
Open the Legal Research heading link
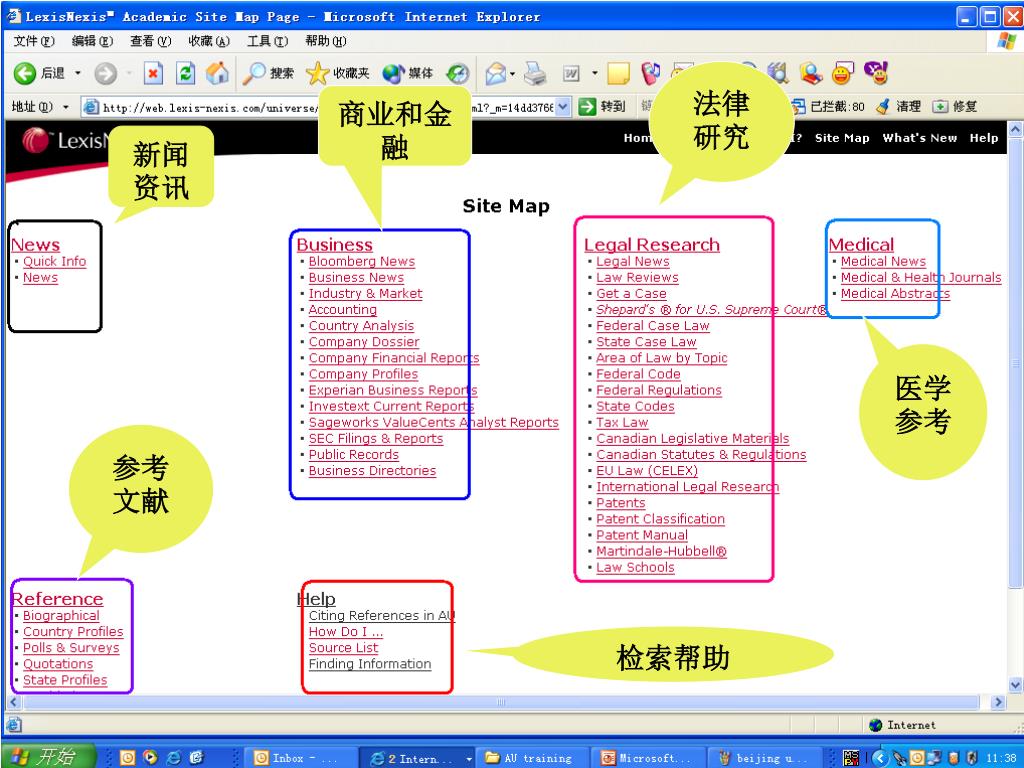pos(652,244)
